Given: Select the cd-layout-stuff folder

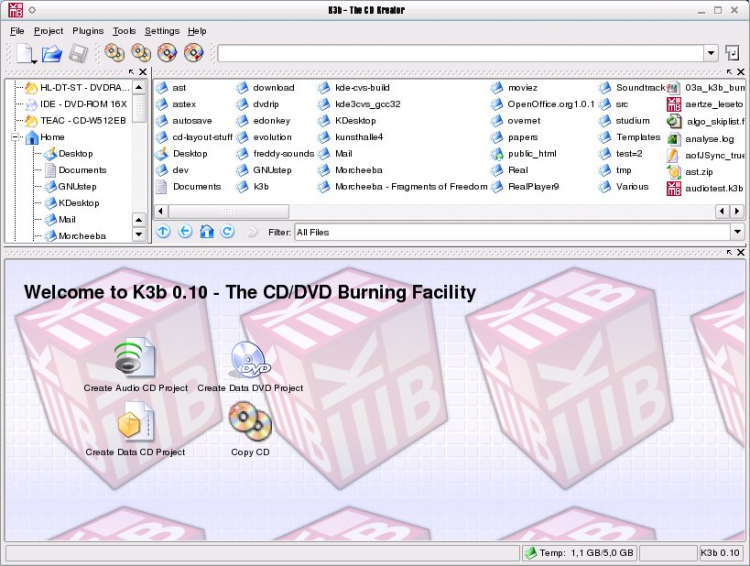Looking at the screenshot, I should (194, 137).
